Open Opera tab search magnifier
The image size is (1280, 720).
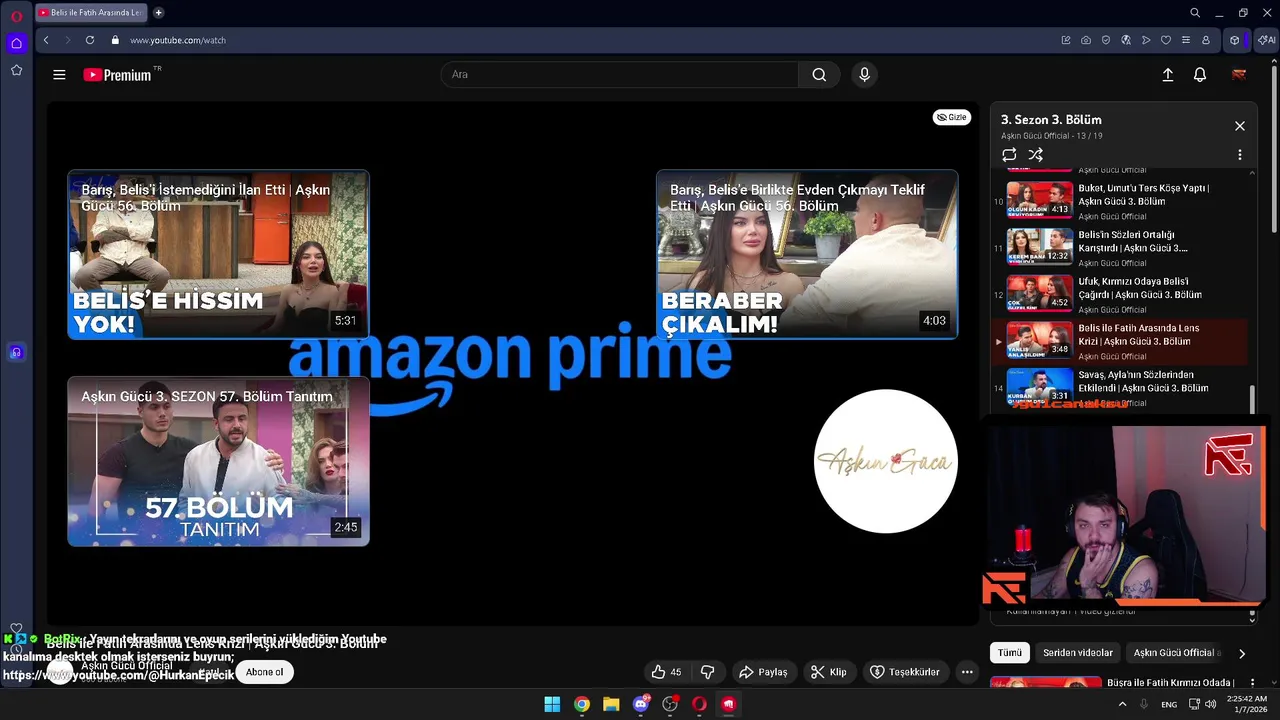coord(1195,13)
